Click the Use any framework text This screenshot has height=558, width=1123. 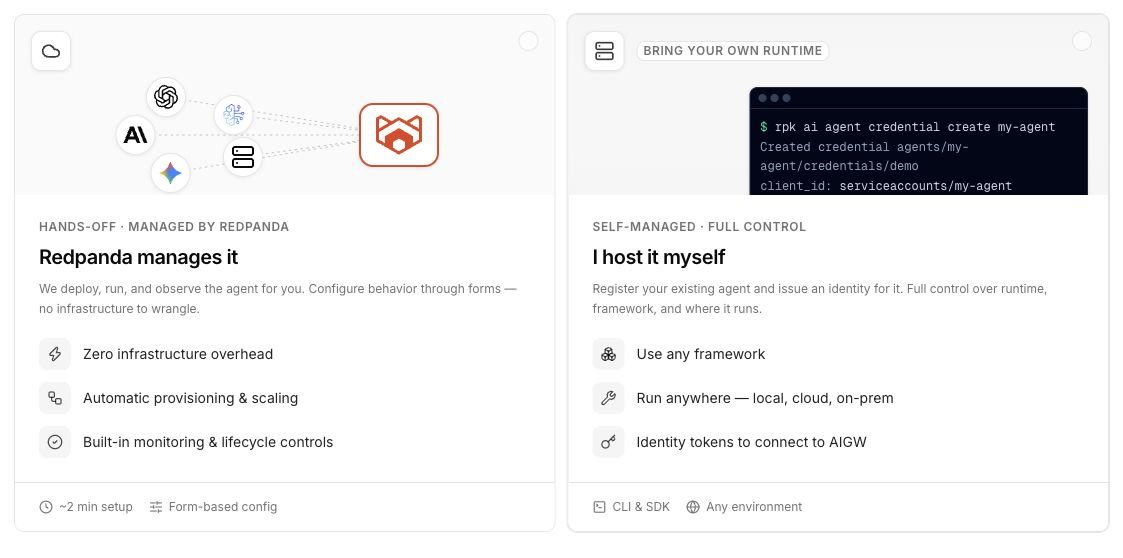700,354
